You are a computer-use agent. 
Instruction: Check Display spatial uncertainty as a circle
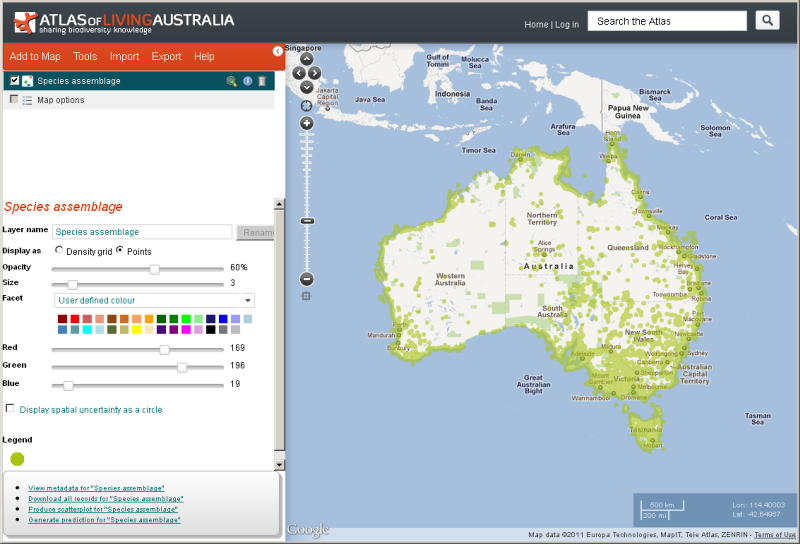[x=10, y=409]
